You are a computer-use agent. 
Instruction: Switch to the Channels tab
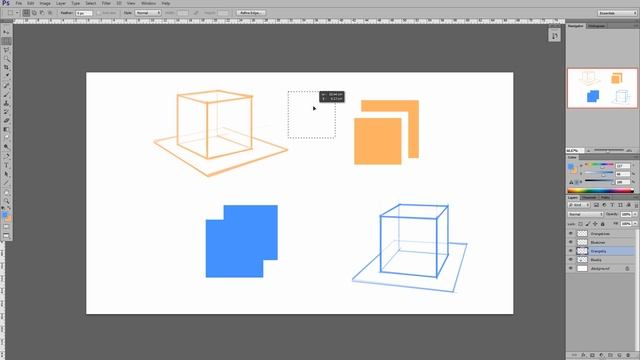[x=589, y=198]
